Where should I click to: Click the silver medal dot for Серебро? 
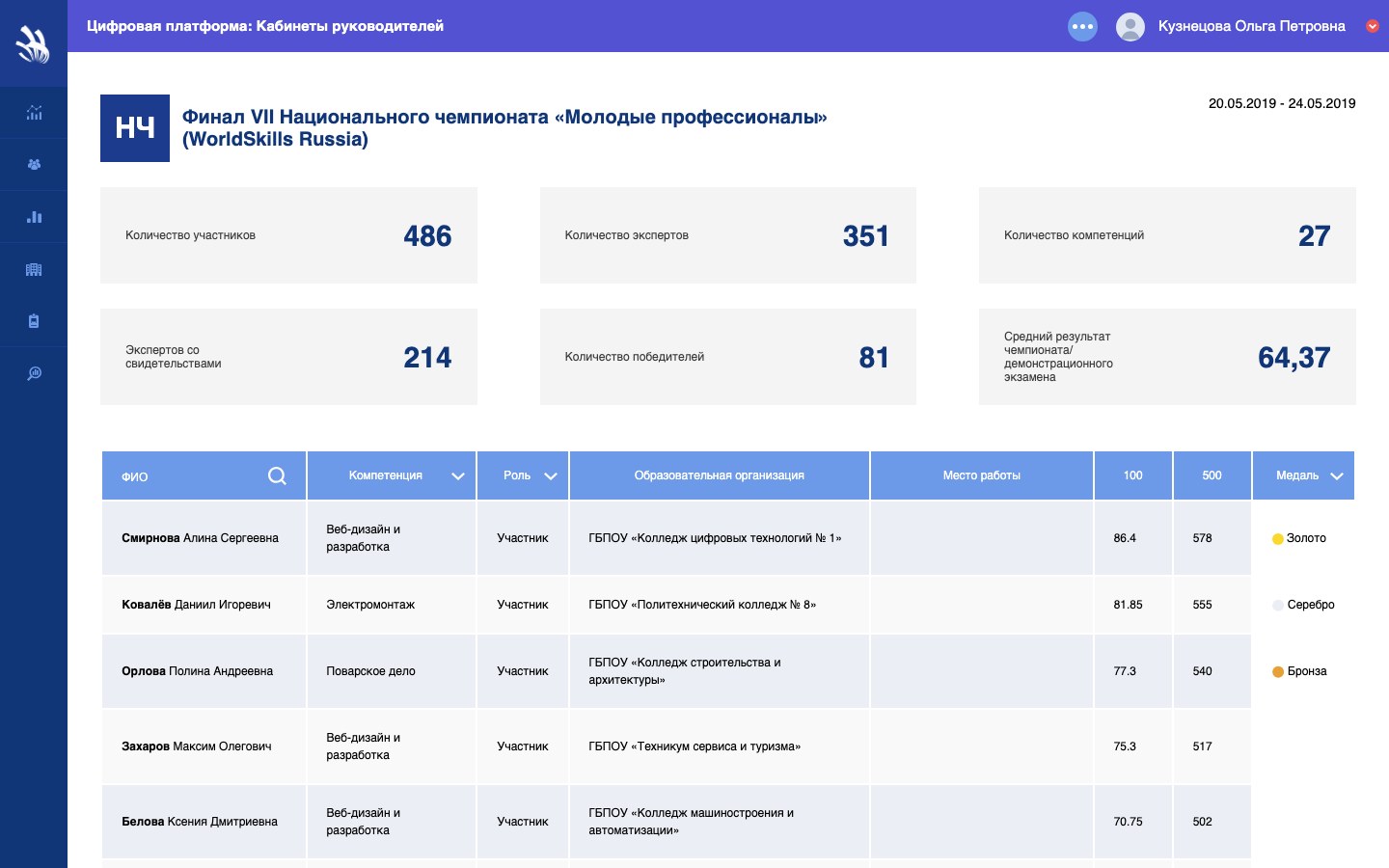[x=1278, y=606]
